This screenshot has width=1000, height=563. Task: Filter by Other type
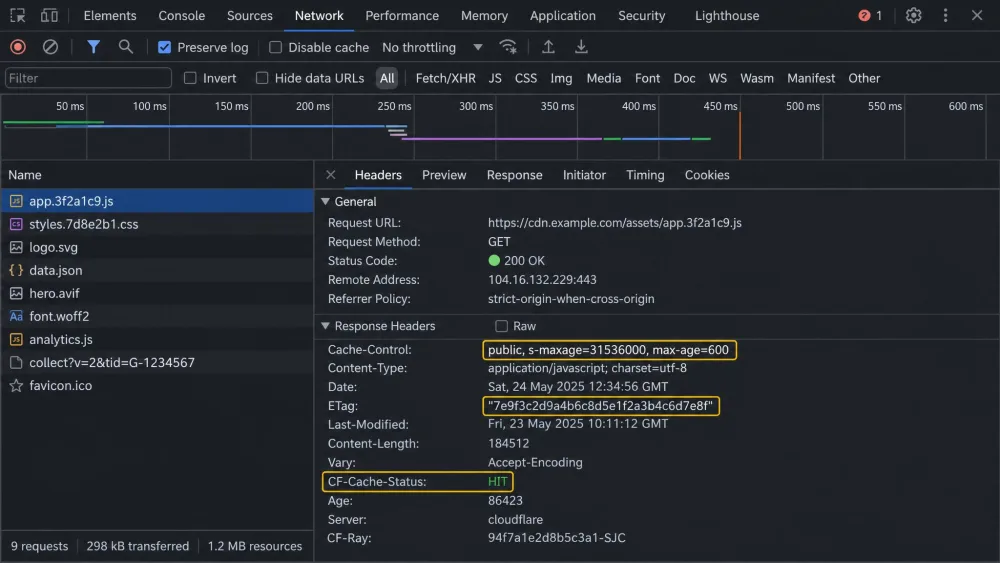tap(864, 78)
